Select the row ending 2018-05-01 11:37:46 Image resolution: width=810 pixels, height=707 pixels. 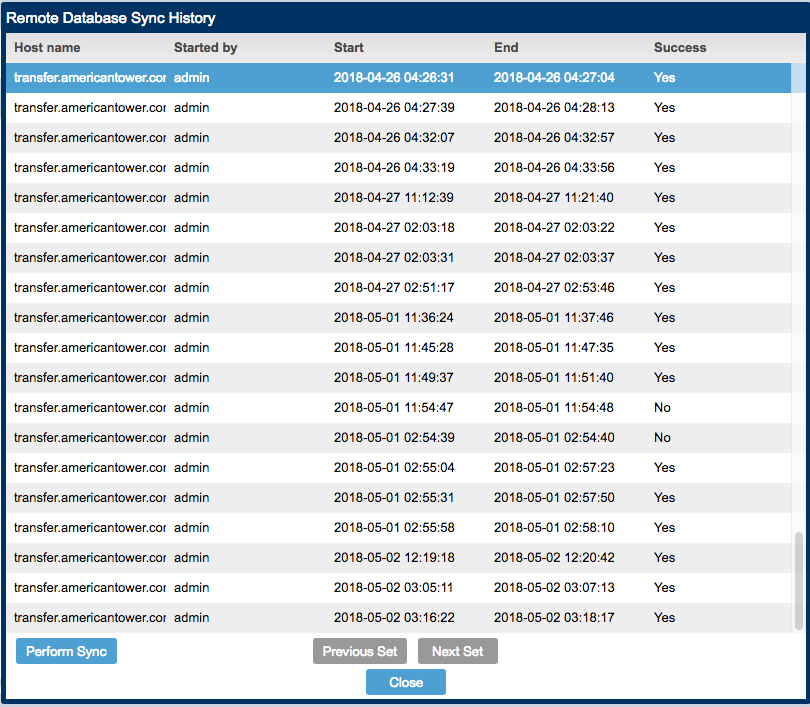click(x=554, y=318)
